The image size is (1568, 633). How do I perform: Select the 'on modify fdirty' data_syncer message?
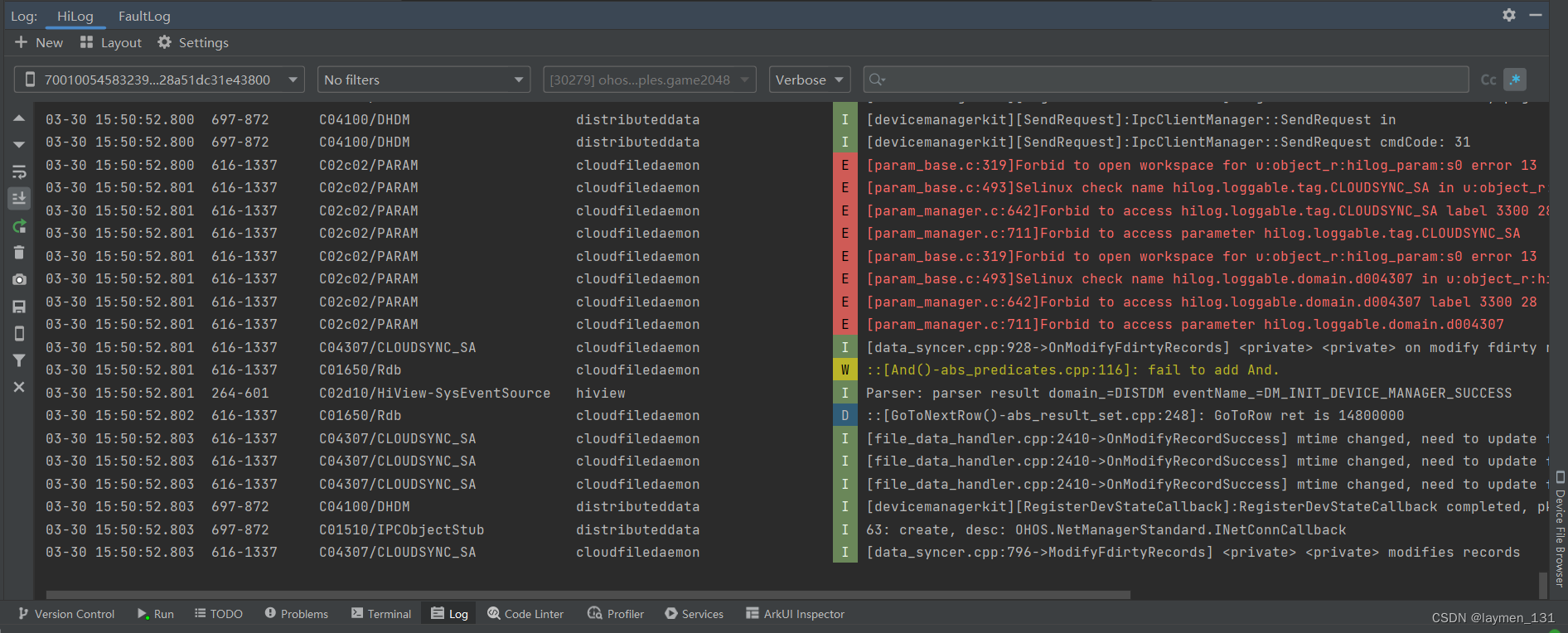pos(1207,348)
